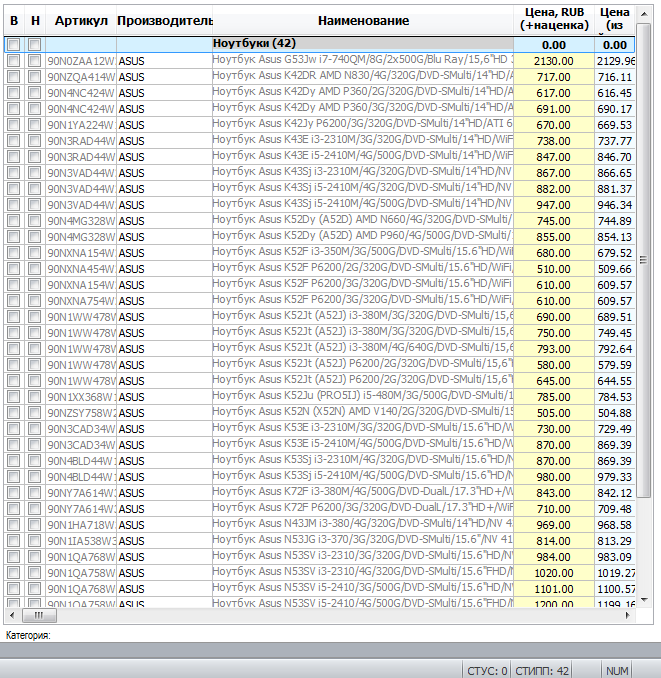Select article cell 90NZSY758W

81,413
